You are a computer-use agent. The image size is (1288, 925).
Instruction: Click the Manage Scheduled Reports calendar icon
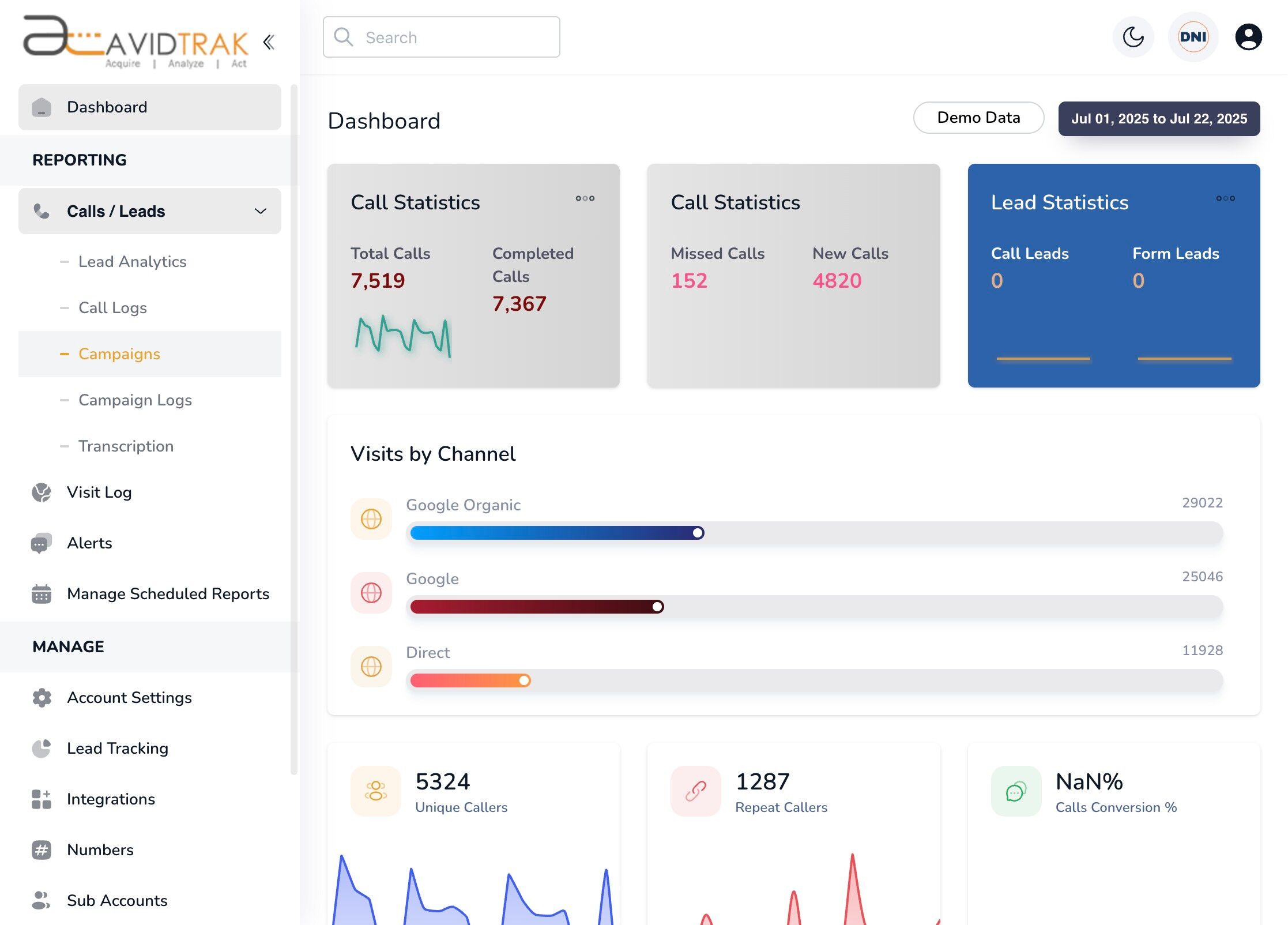(x=41, y=593)
